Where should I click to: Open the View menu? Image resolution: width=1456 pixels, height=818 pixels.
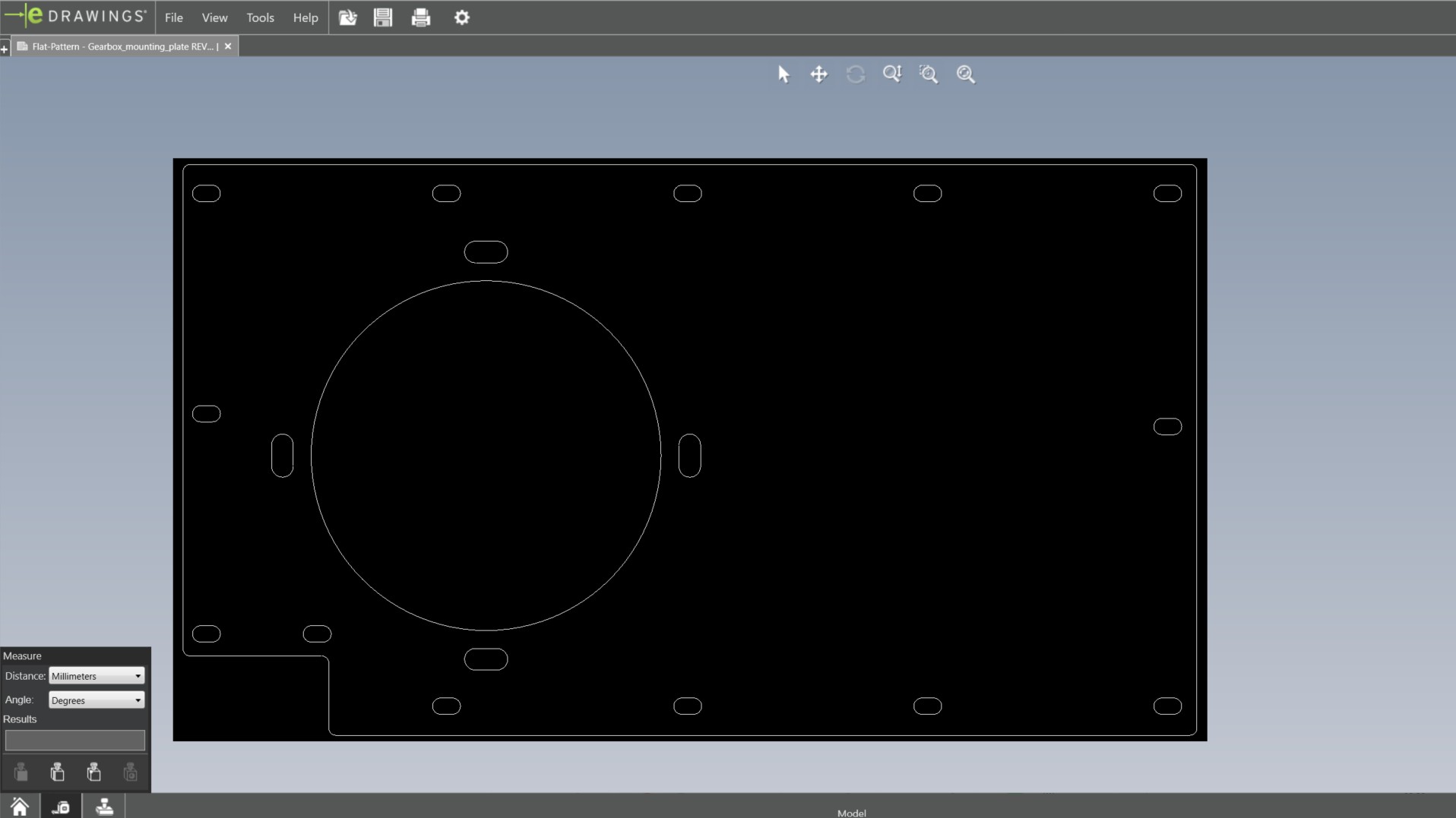pos(214,17)
